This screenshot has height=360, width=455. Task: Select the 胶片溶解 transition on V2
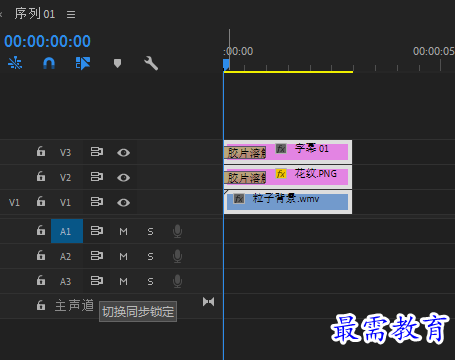(x=245, y=178)
